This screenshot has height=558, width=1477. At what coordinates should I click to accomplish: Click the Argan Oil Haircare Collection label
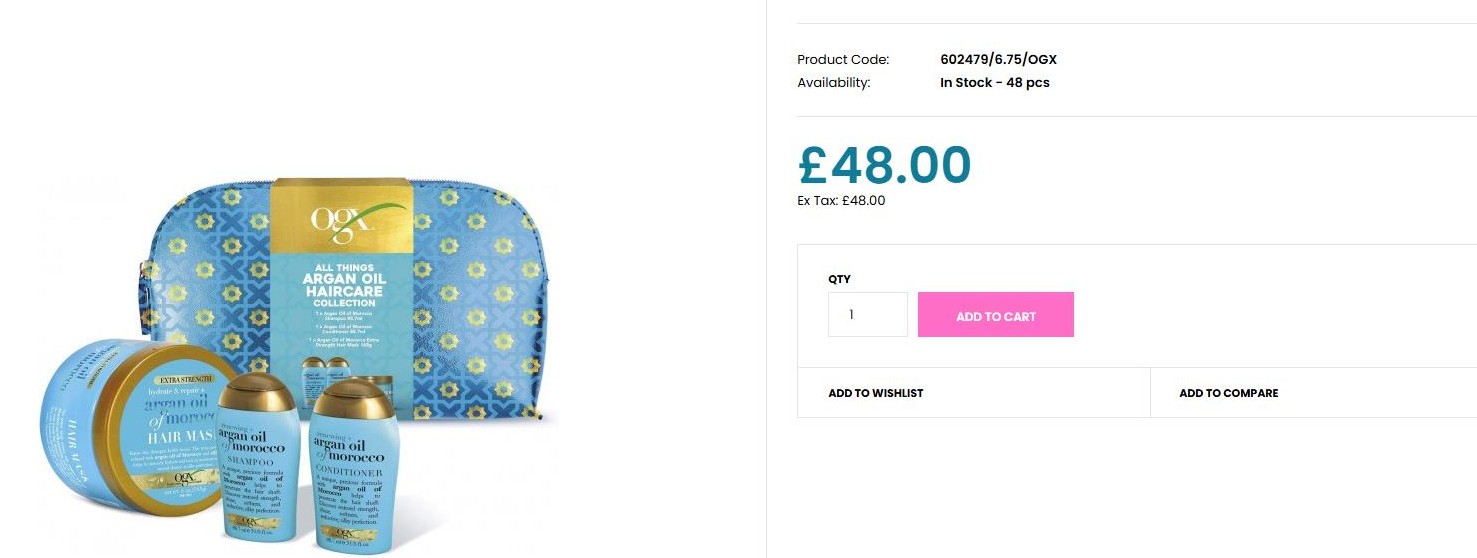point(344,285)
